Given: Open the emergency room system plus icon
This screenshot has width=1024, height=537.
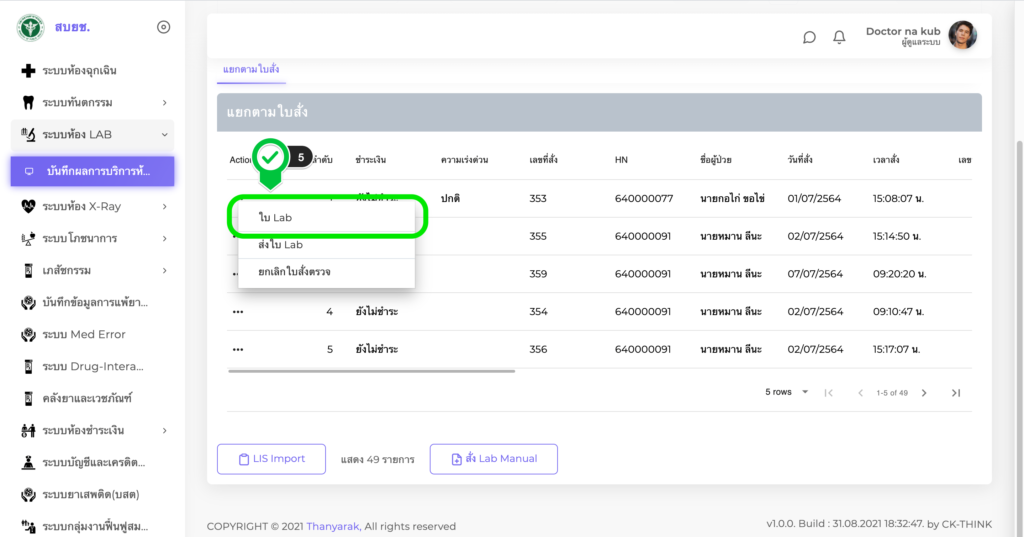Looking at the screenshot, I should click(x=28, y=71).
